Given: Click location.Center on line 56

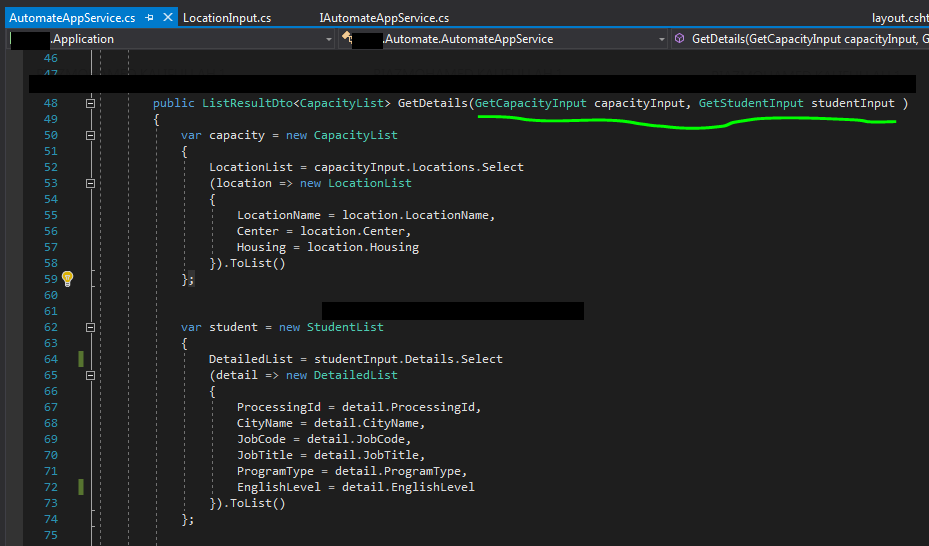Looking at the screenshot, I should point(353,231).
